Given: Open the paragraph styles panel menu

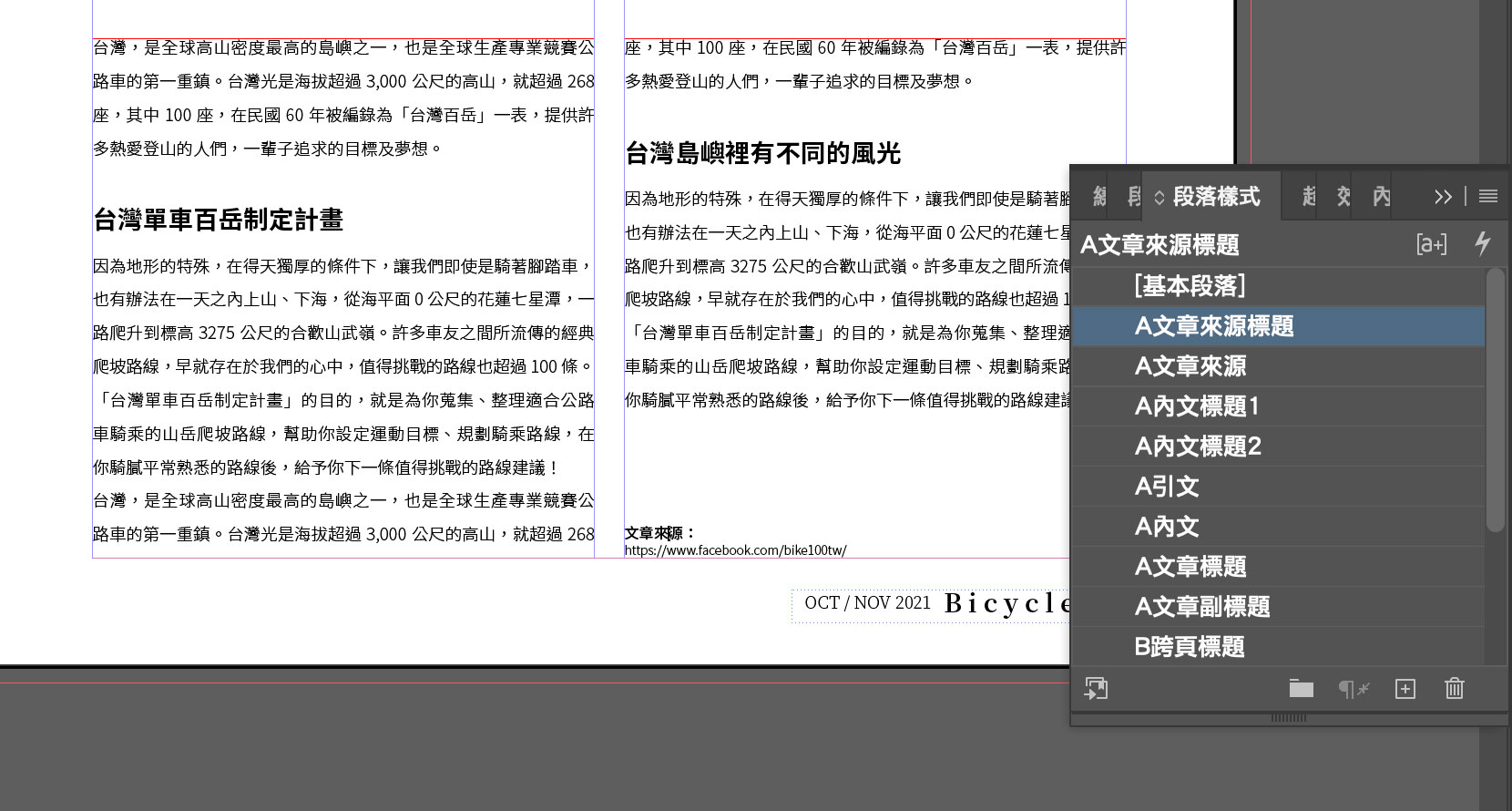Looking at the screenshot, I should [x=1487, y=196].
